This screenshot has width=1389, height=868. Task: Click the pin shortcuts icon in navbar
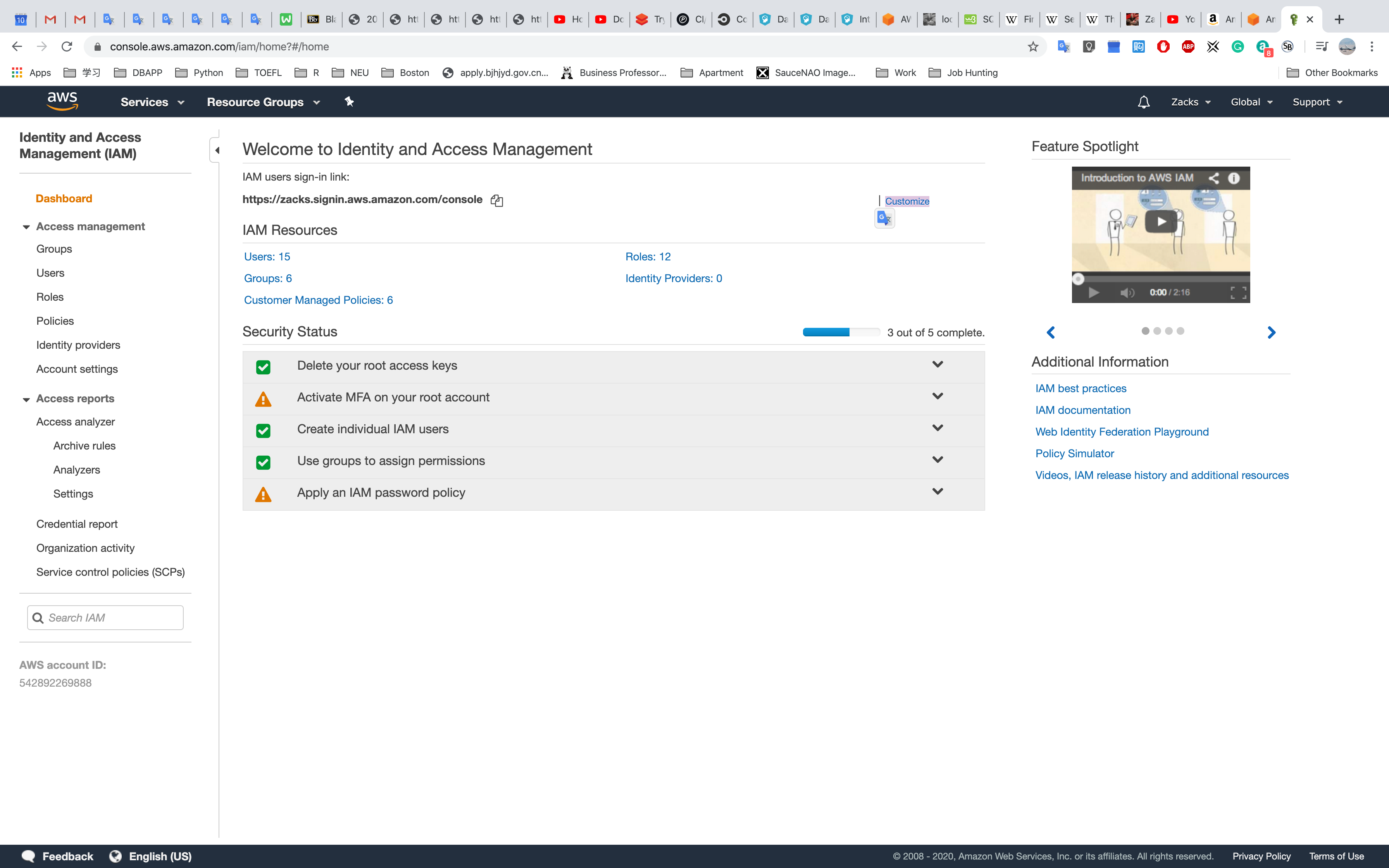click(349, 102)
